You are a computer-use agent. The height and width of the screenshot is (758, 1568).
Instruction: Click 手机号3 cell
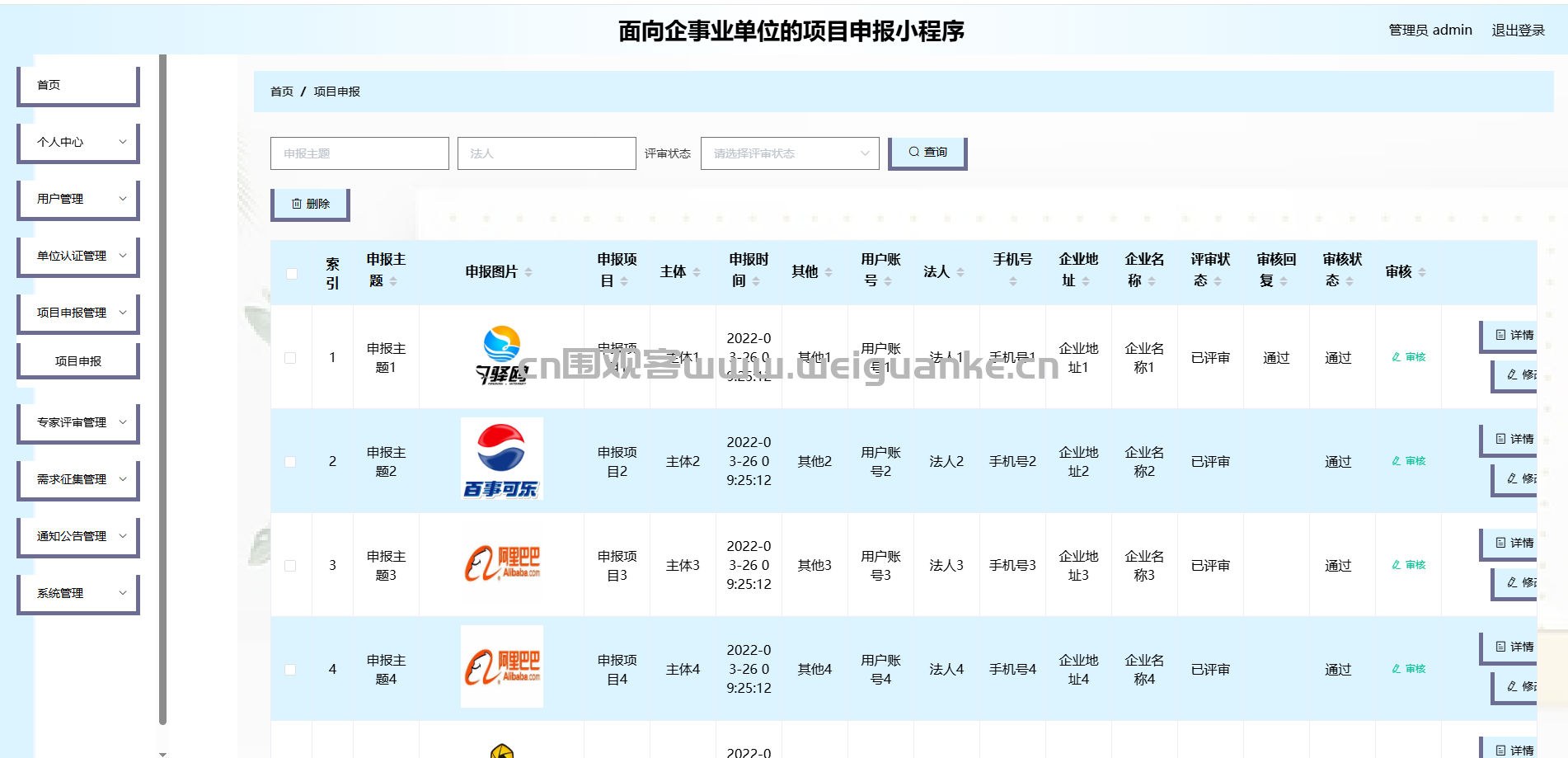pos(1012,565)
